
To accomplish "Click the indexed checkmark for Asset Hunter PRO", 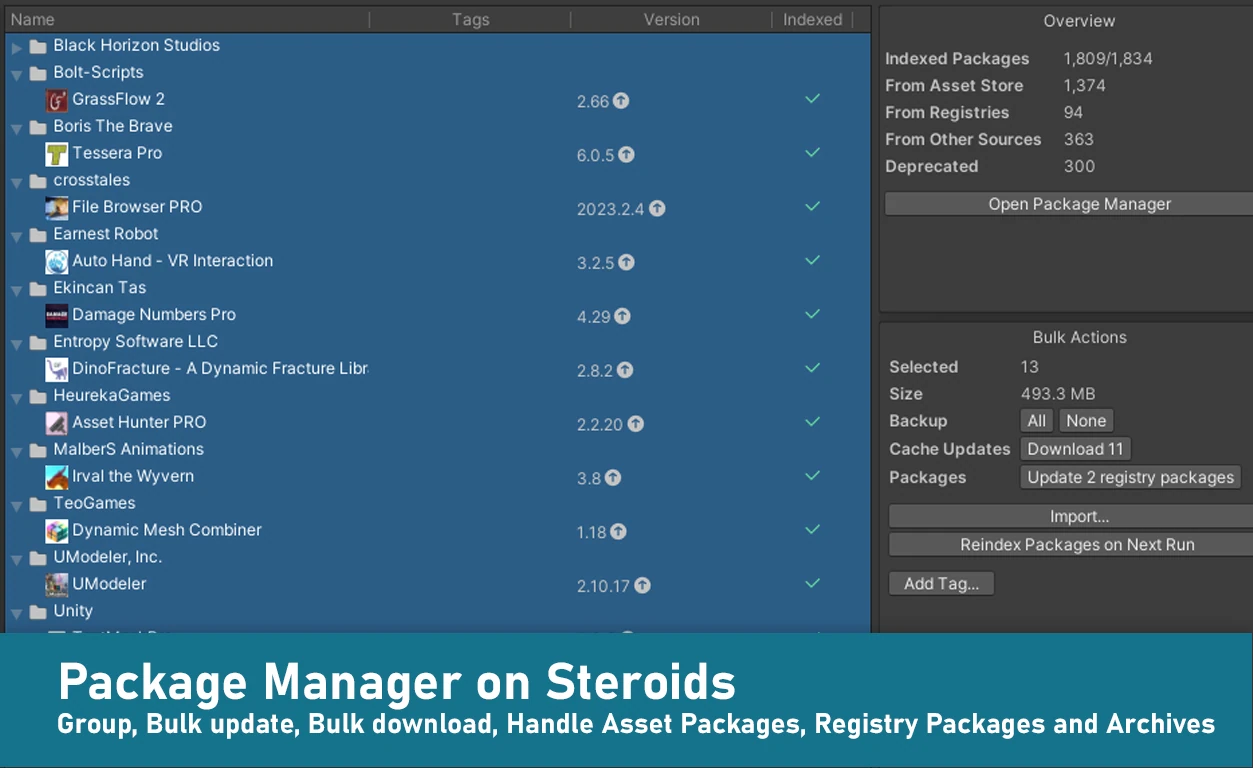I will 813,422.
